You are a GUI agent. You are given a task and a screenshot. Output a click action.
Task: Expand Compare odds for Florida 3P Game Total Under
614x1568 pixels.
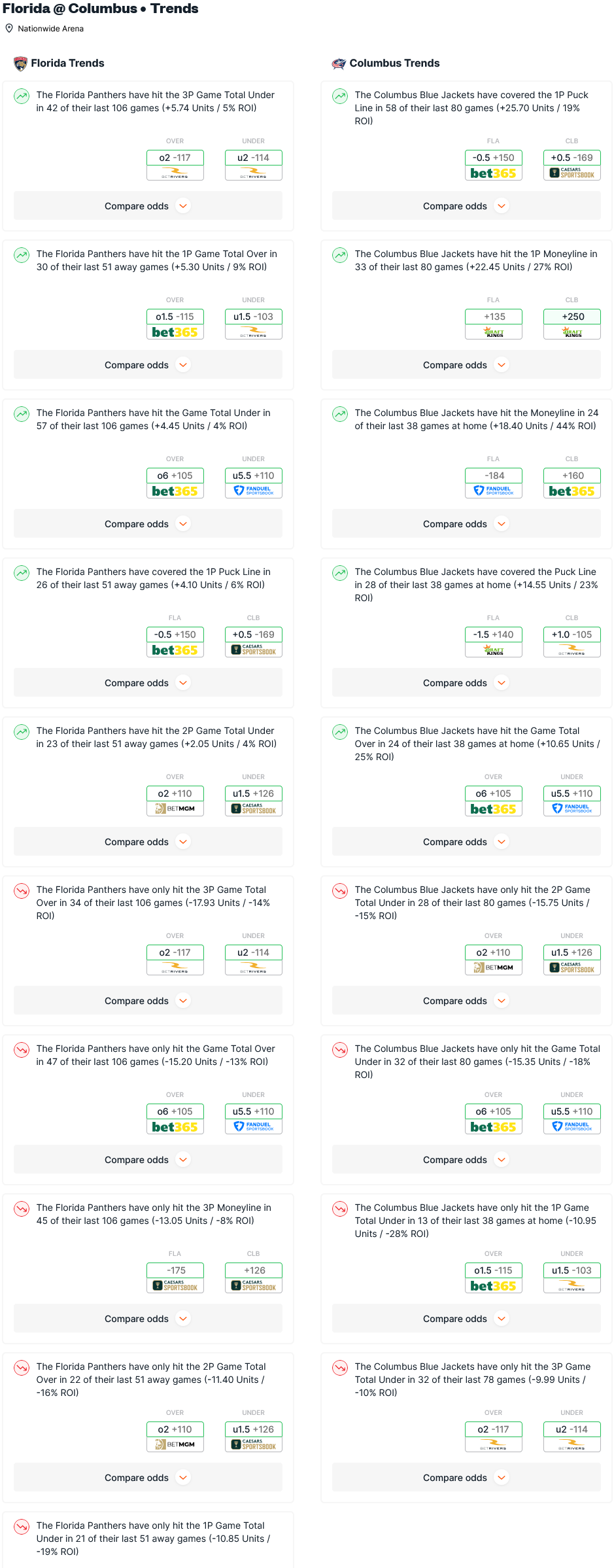tap(148, 206)
